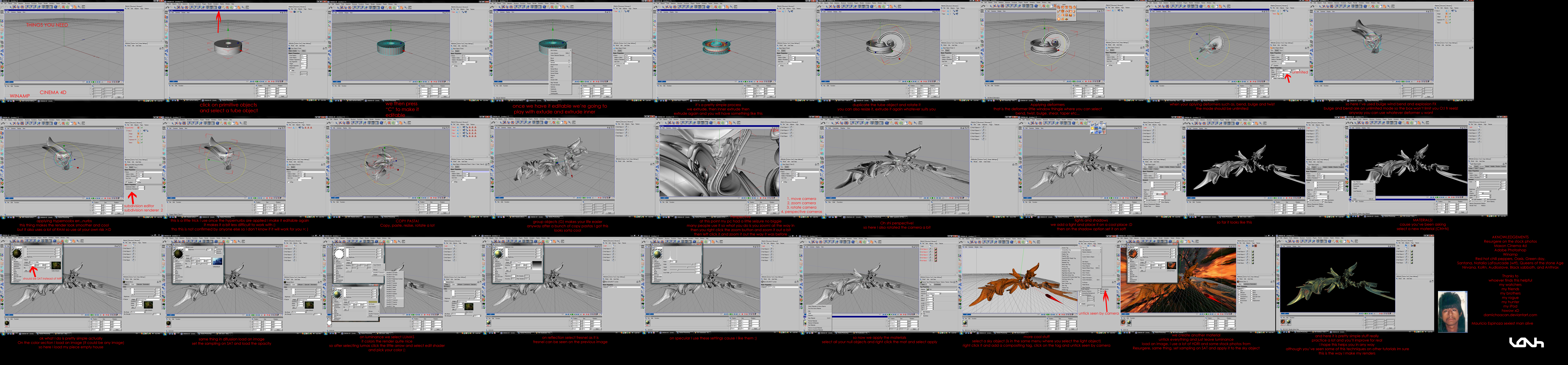The width and height of the screenshot is (1568, 365).
Task: Toggle Y-axis lock in THINGS YOU NEED screenshot
Action: coord(31,7)
